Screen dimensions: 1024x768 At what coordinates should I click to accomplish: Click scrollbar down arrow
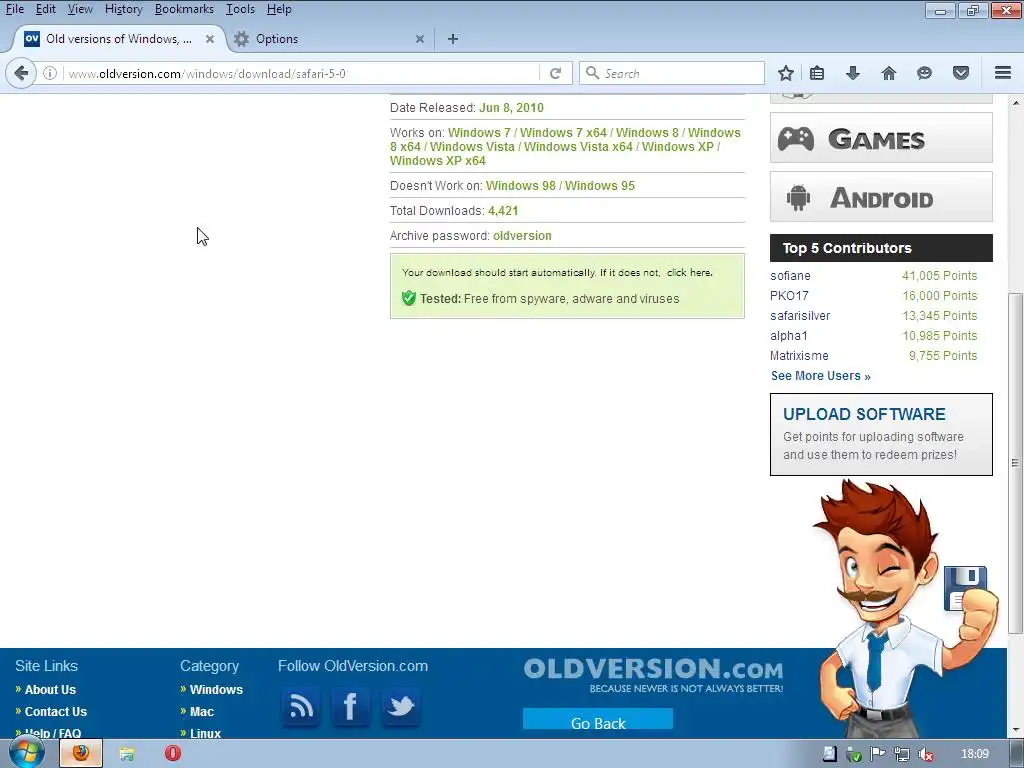click(1015, 729)
